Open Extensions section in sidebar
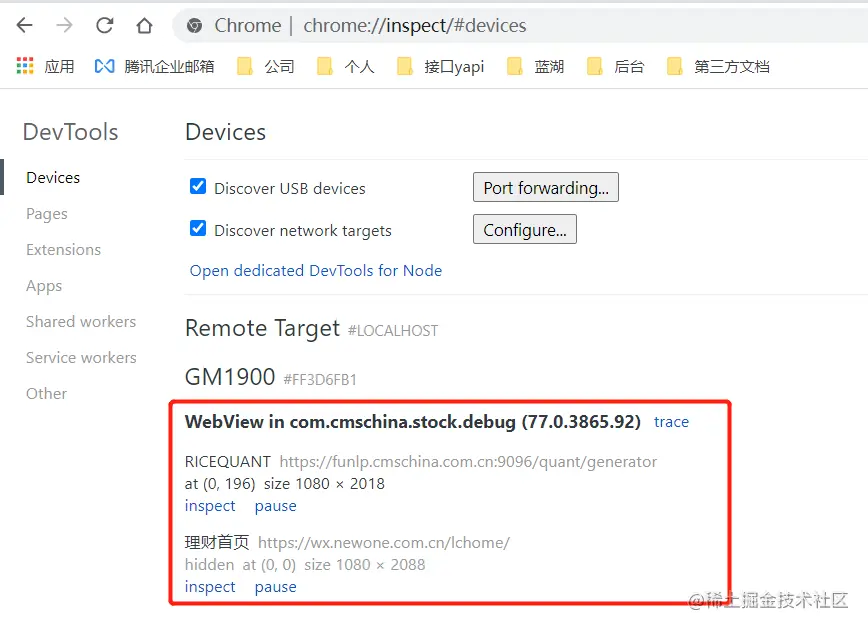Image resolution: width=868 pixels, height=630 pixels. 64,250
